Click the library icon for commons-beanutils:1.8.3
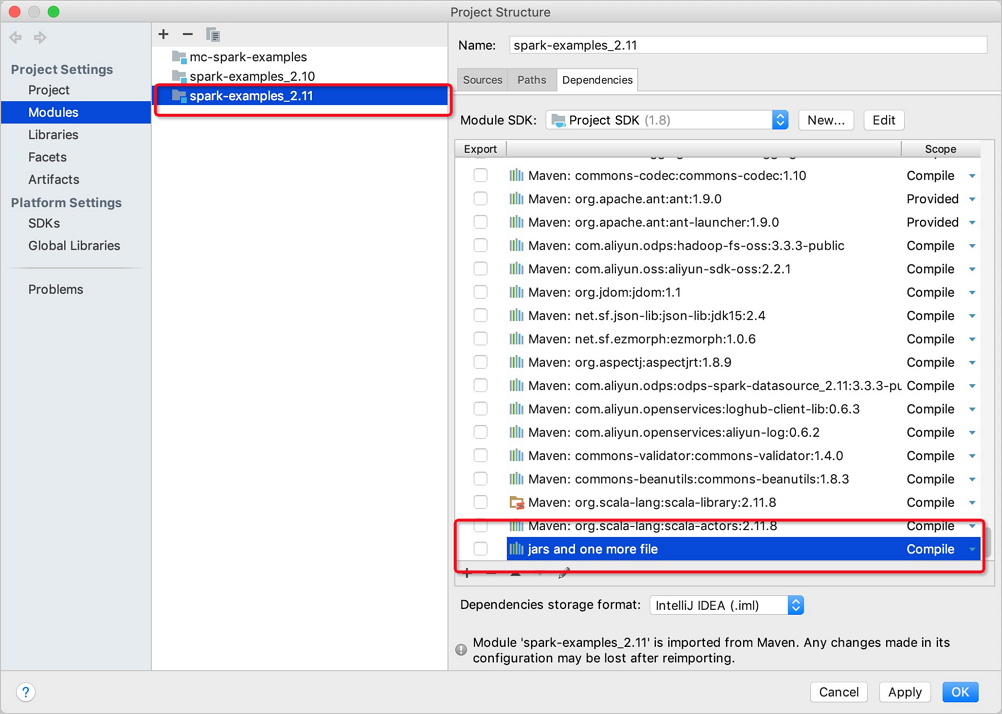This screenshot has width=1002, height=714. [x=516, y=479]
